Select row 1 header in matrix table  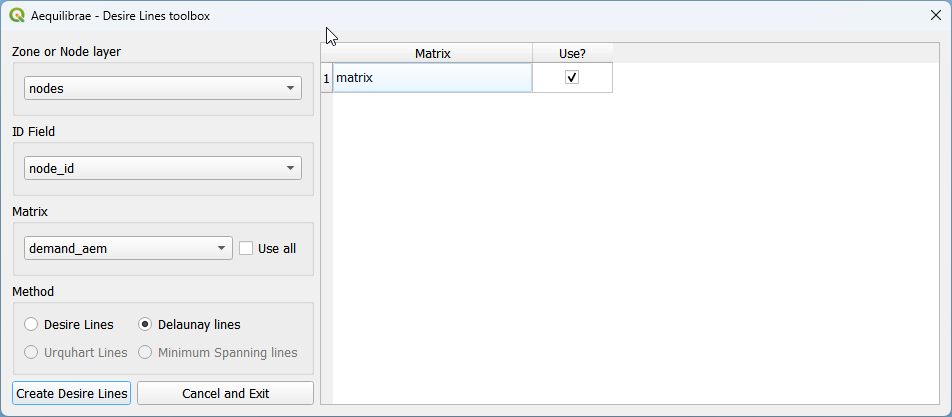tap(327, 78)
